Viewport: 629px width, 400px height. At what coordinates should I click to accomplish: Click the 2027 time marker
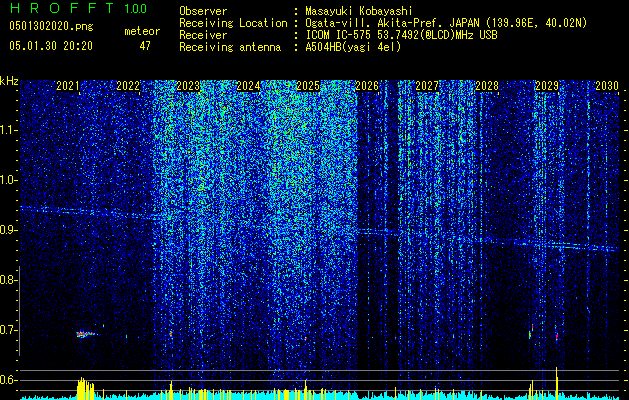(427, 86)
